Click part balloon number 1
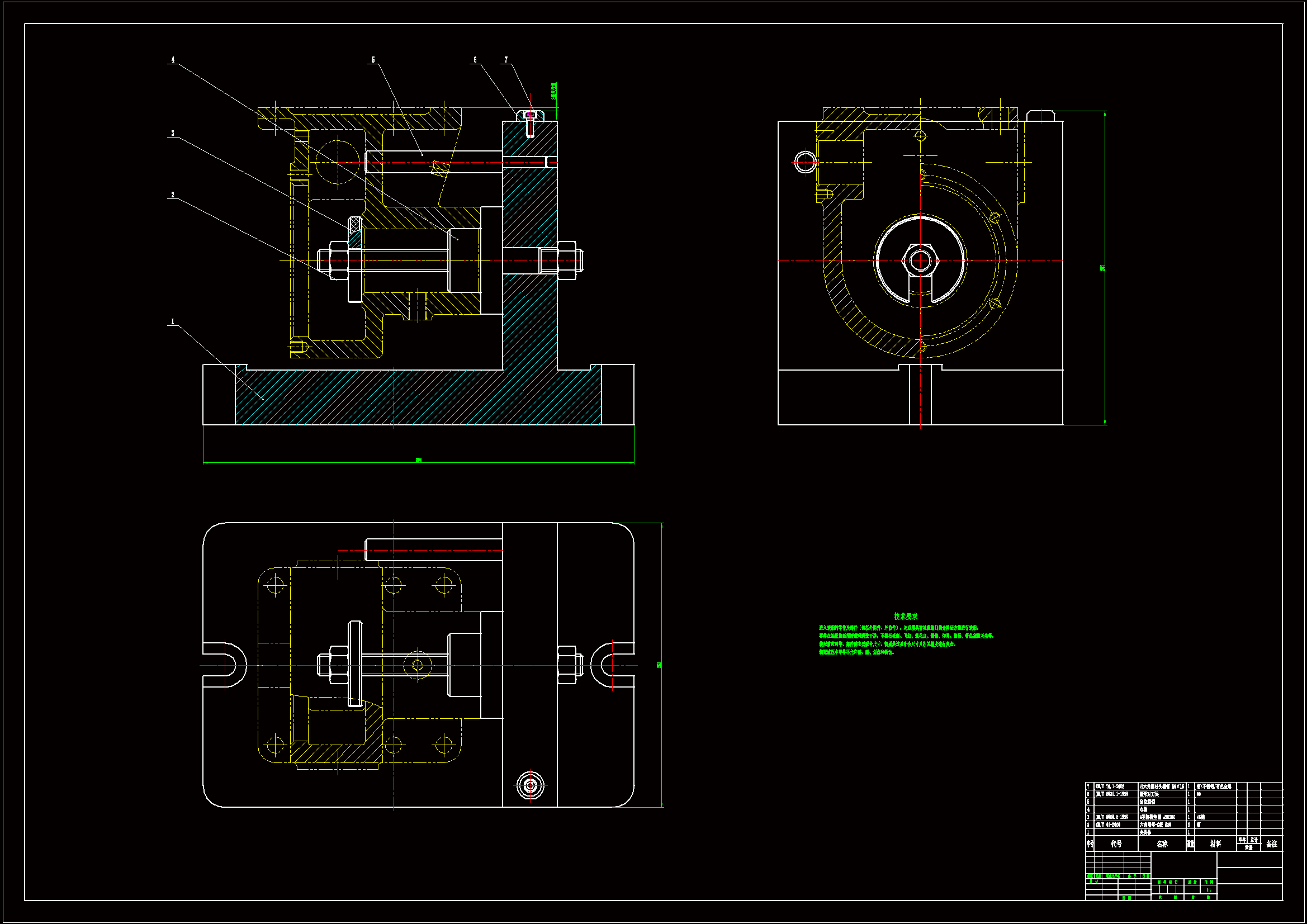 (x=173, y=321)
